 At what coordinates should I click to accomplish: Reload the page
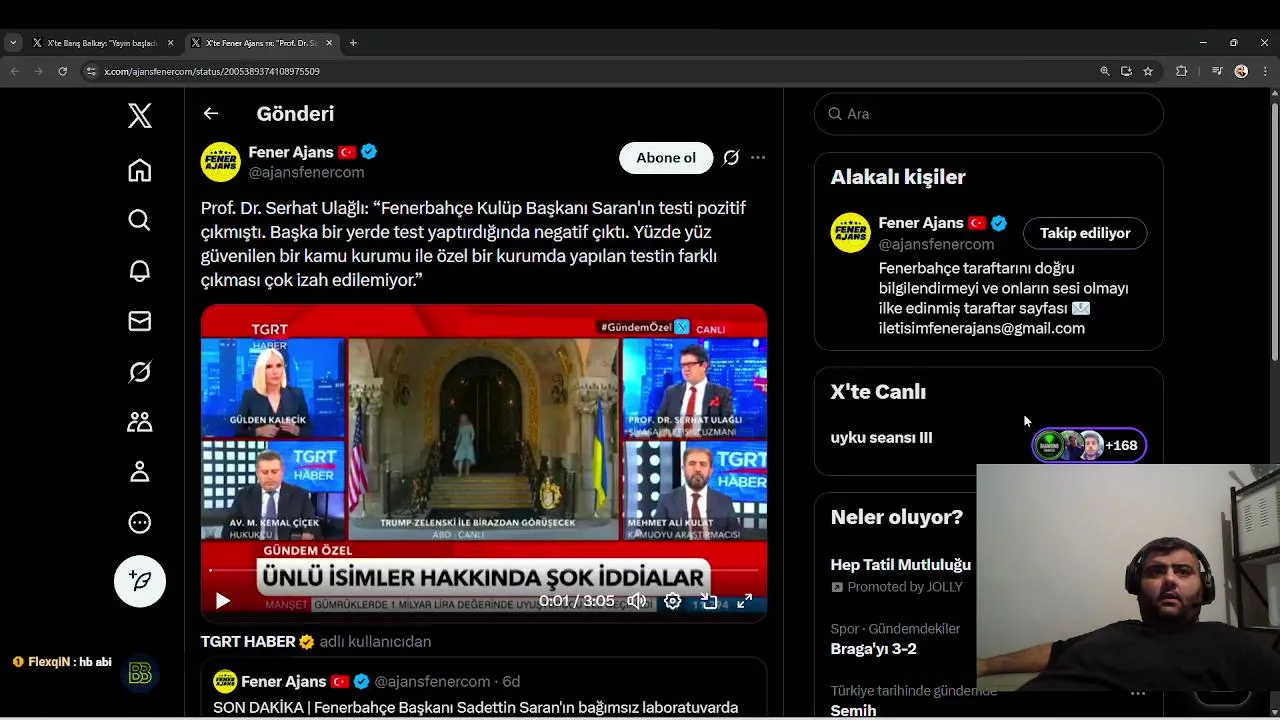[63, 71]
